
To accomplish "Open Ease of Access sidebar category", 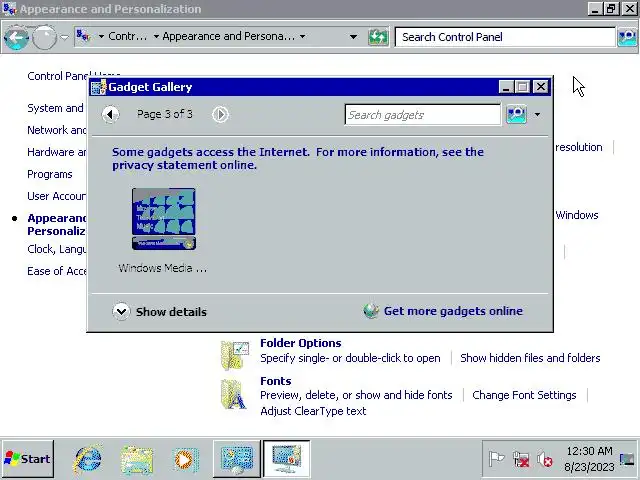I will [56, 271].
